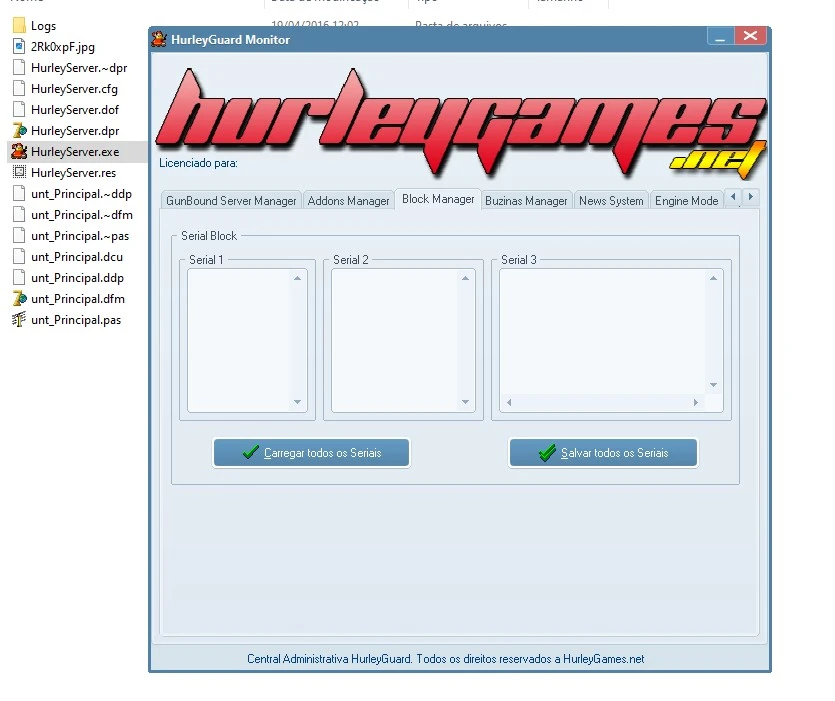Click the unt_Principal.~dfm file icon
The width and height of the screenshot is (835, 701).
pyautogui.click(x=19, y=214)
